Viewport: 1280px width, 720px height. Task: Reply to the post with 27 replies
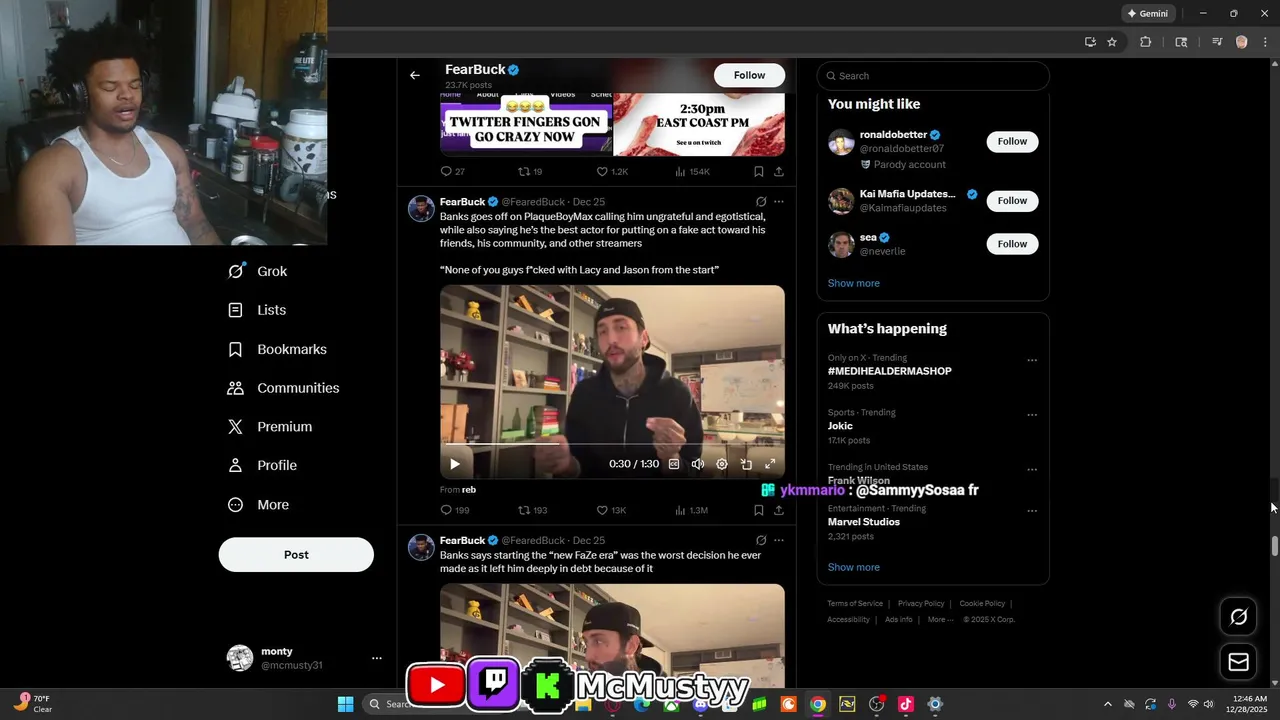[453, 172]
